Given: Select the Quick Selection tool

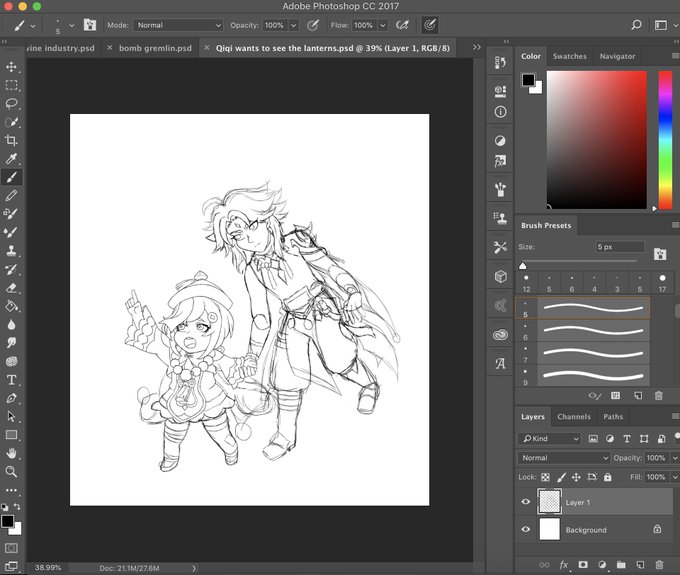Looking at the screenshot, I should (x=11, y=122).
